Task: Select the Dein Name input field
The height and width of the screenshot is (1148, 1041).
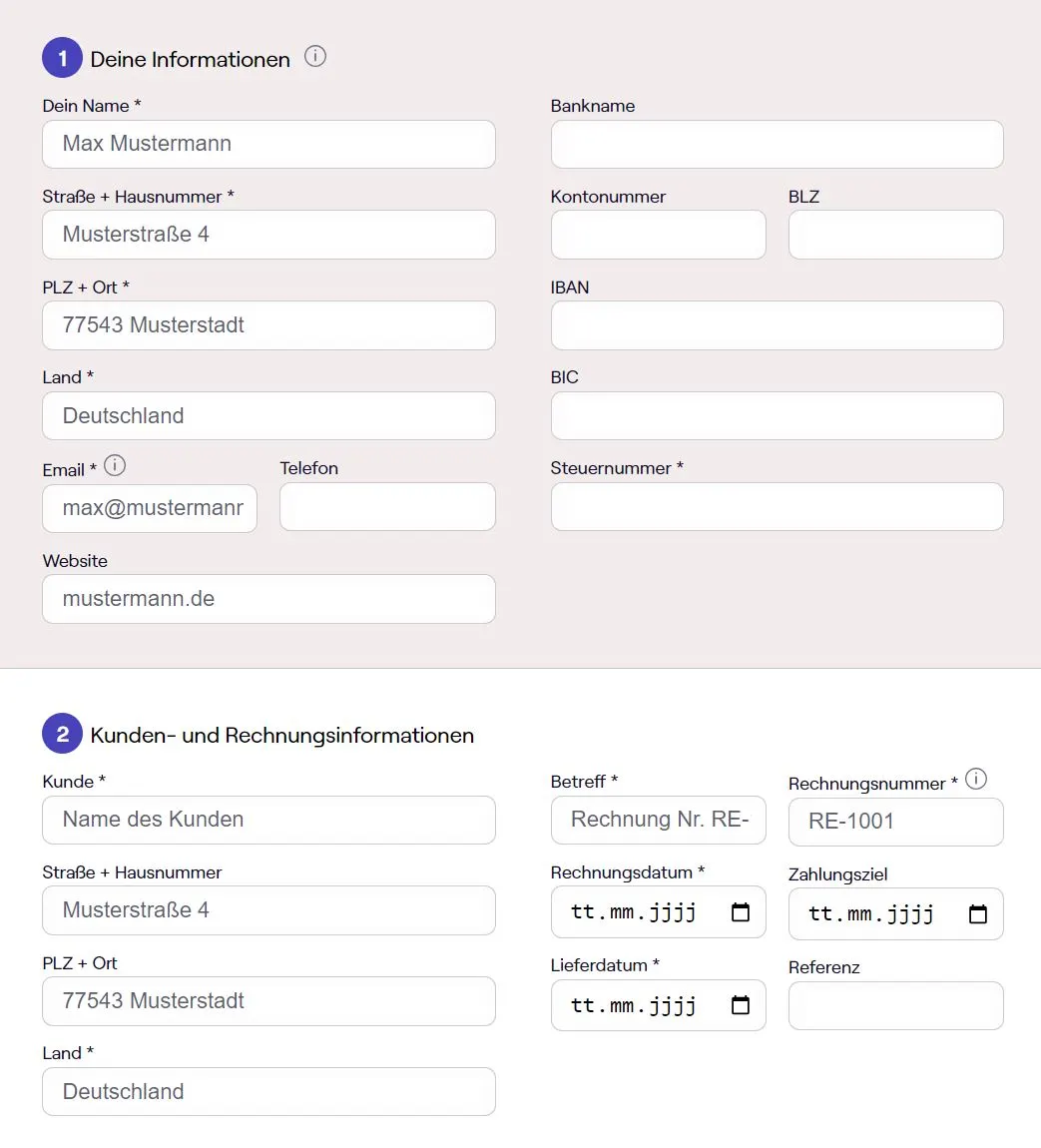Action: pyautogui.click(x=268, y=144)
